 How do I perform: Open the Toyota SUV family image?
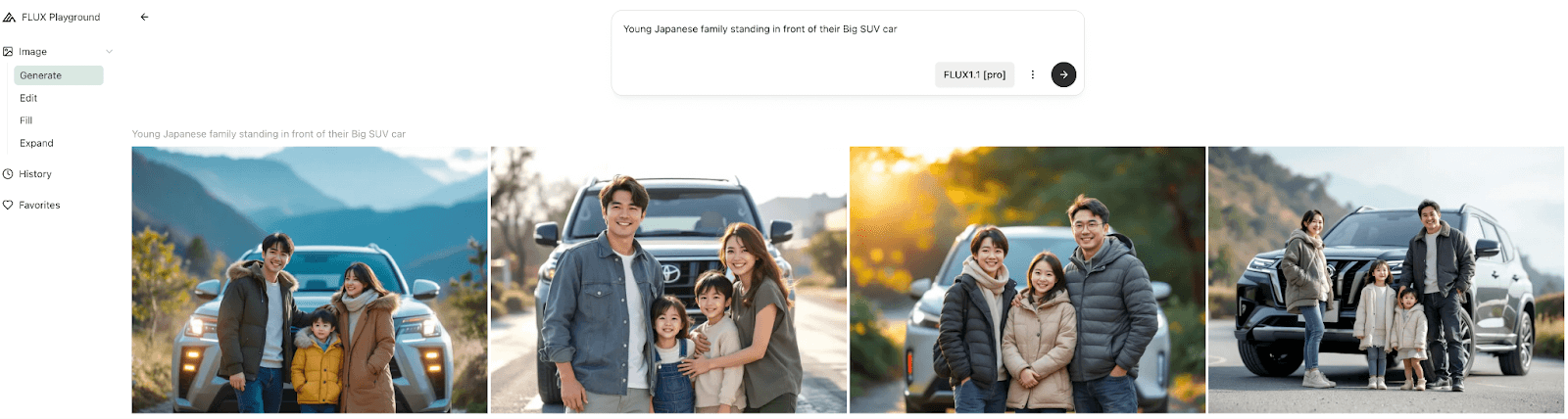[x=668, y=280]
